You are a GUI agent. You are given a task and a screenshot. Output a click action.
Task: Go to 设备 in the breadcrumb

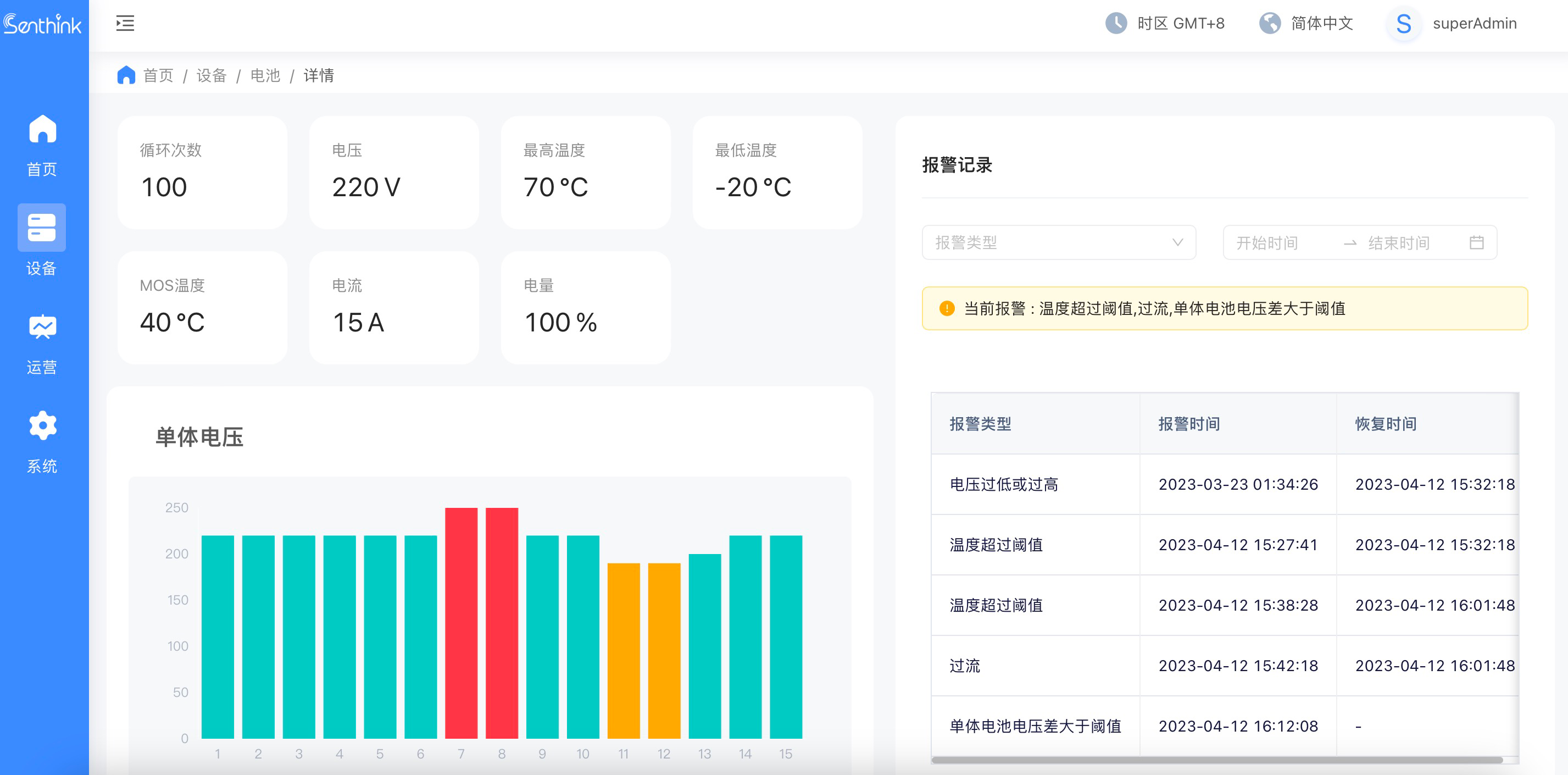point(211,75)
